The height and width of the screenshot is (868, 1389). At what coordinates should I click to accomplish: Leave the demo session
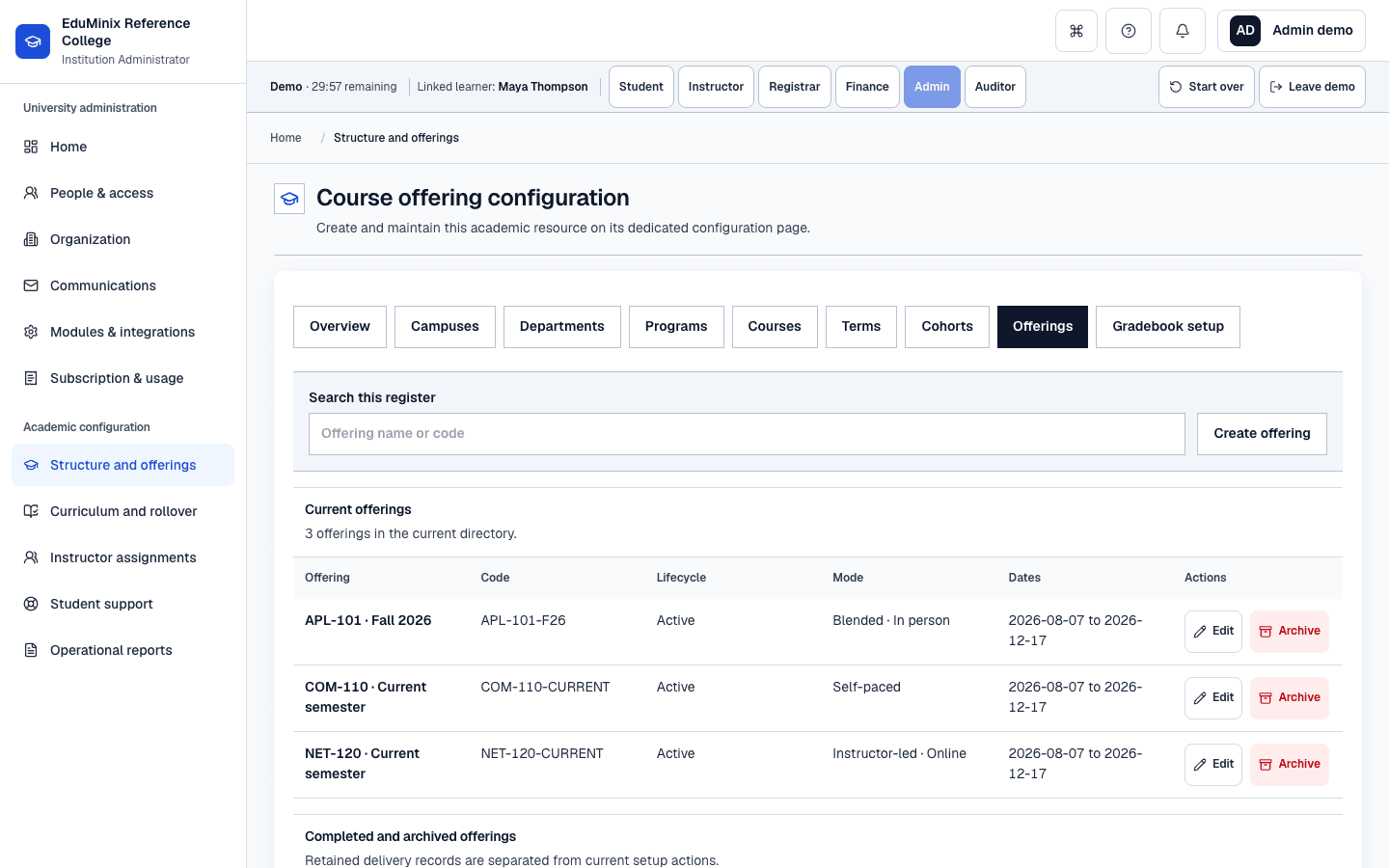(1312, 87)
